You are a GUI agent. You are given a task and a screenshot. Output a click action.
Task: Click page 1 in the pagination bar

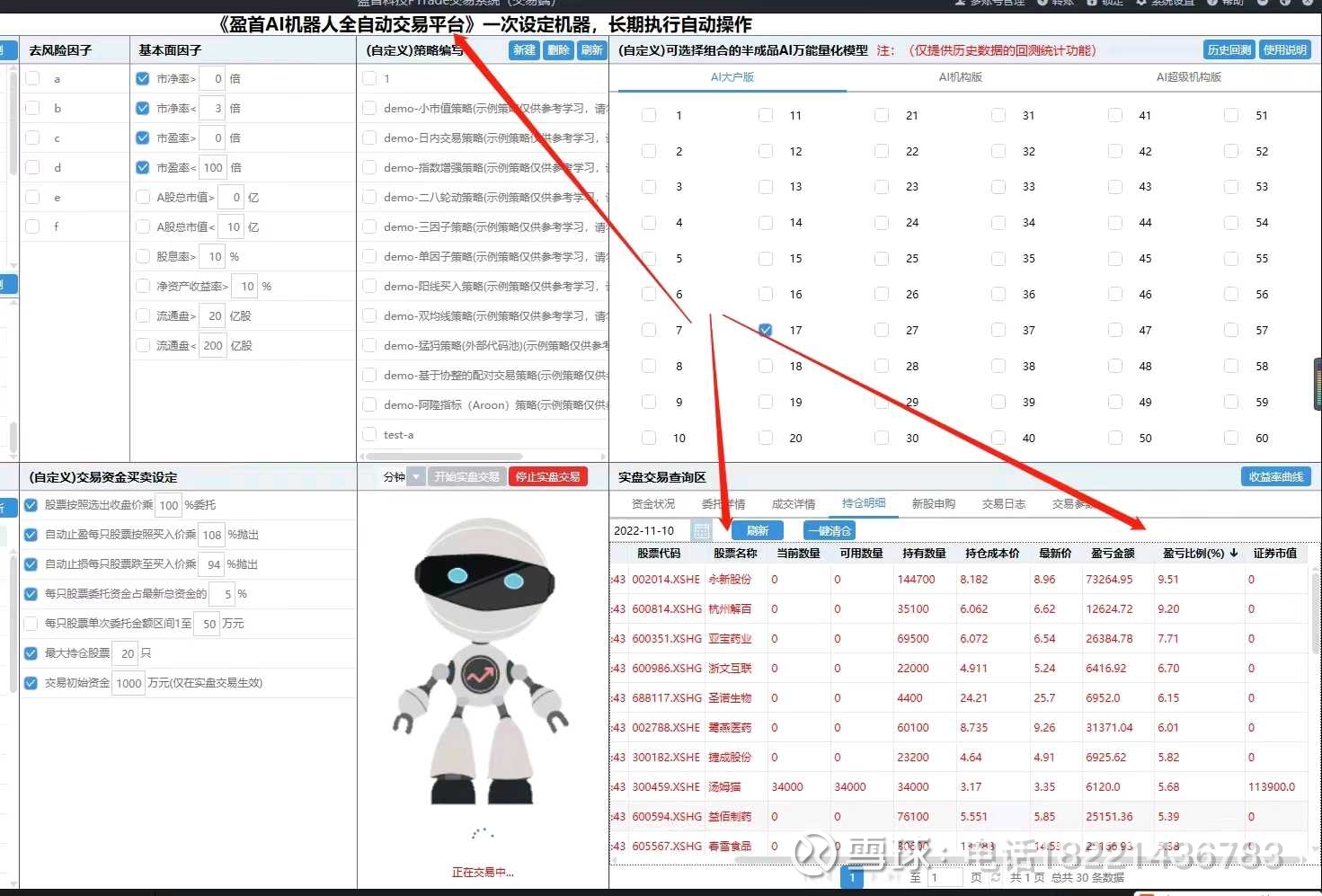pos(851,877)
